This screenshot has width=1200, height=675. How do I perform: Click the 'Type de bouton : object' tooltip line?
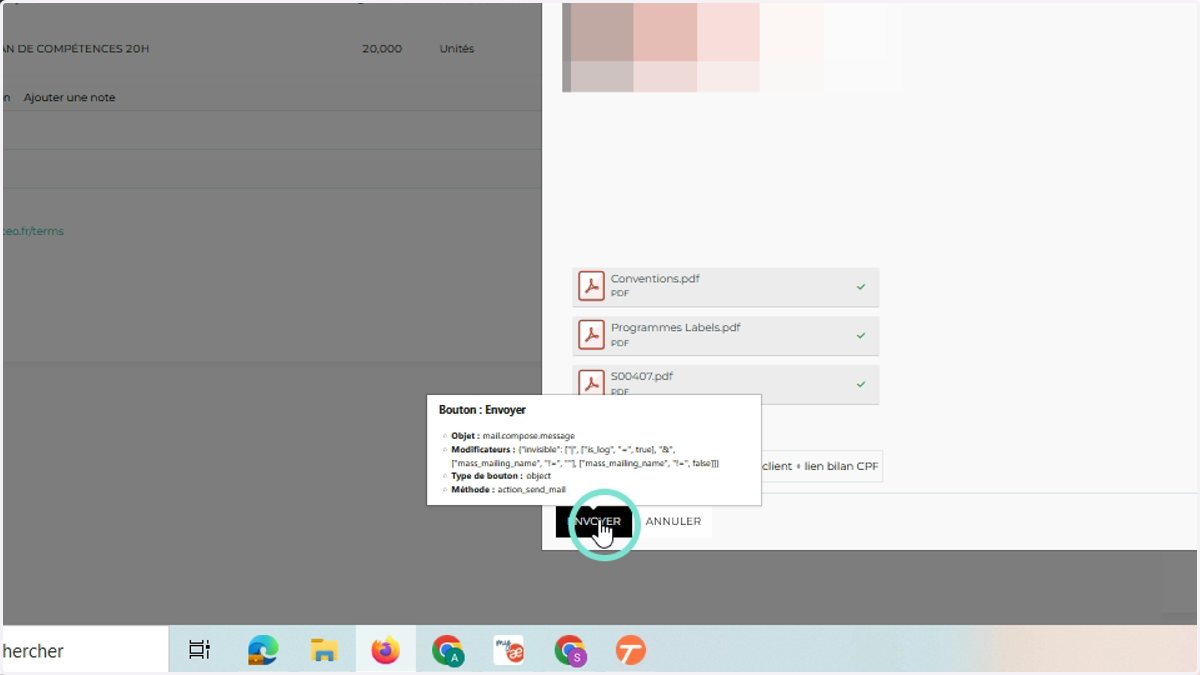(x=501, y=476)
